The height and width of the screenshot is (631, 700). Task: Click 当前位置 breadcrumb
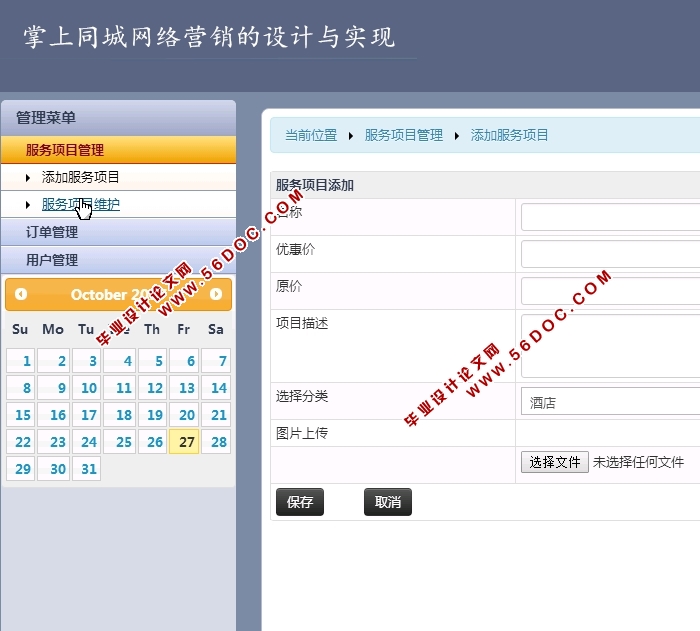[311, 135]
